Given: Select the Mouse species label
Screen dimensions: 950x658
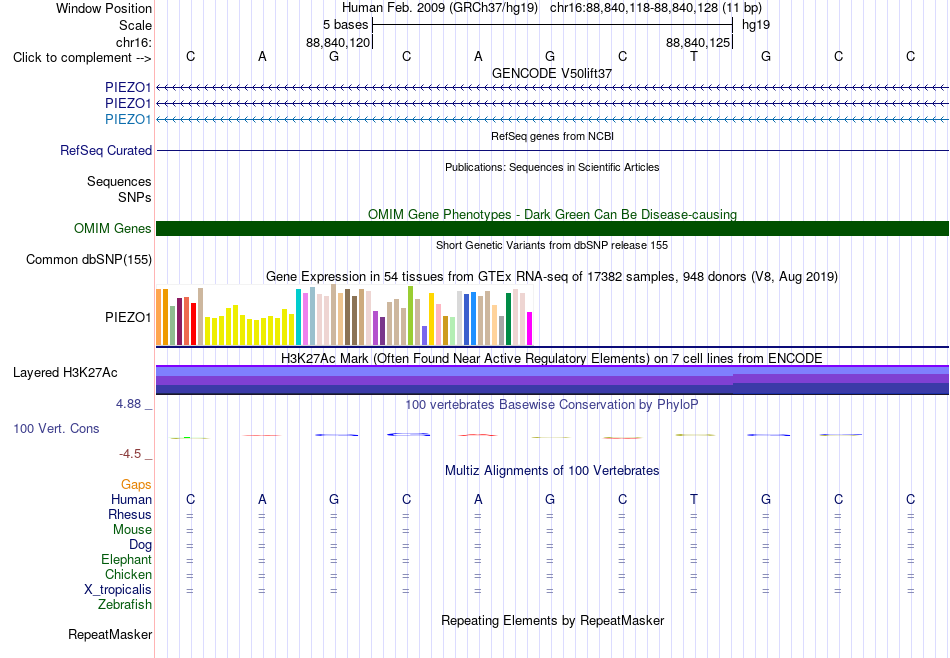Looking at the screenshot, I should pyautogui.click(x=132, y=530).
